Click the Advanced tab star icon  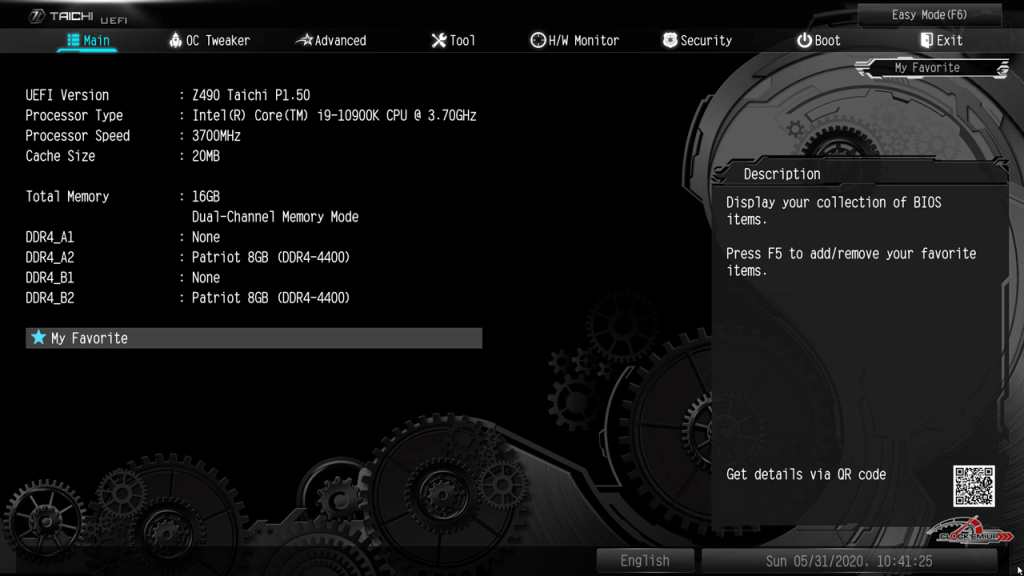click(x=304, y=41)
